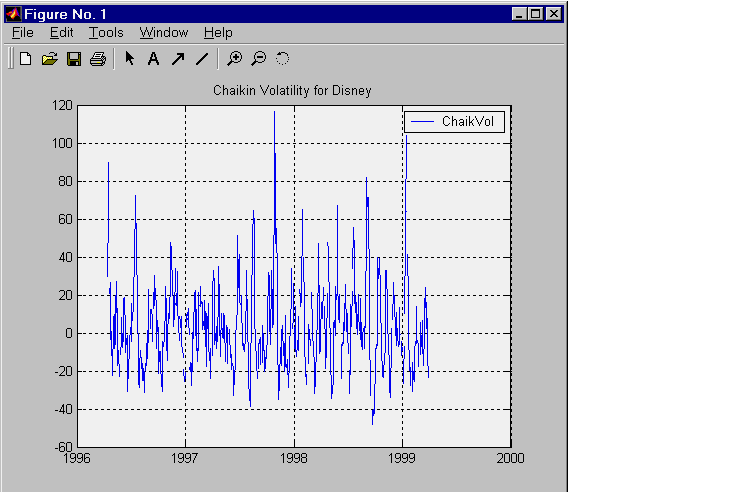
Task: Click the New Figure toolbar icon
Action: pos(25,59)
